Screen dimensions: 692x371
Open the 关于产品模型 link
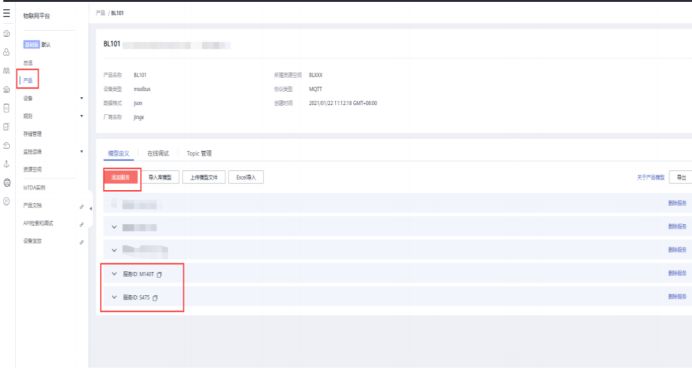(x=651, y=177)
